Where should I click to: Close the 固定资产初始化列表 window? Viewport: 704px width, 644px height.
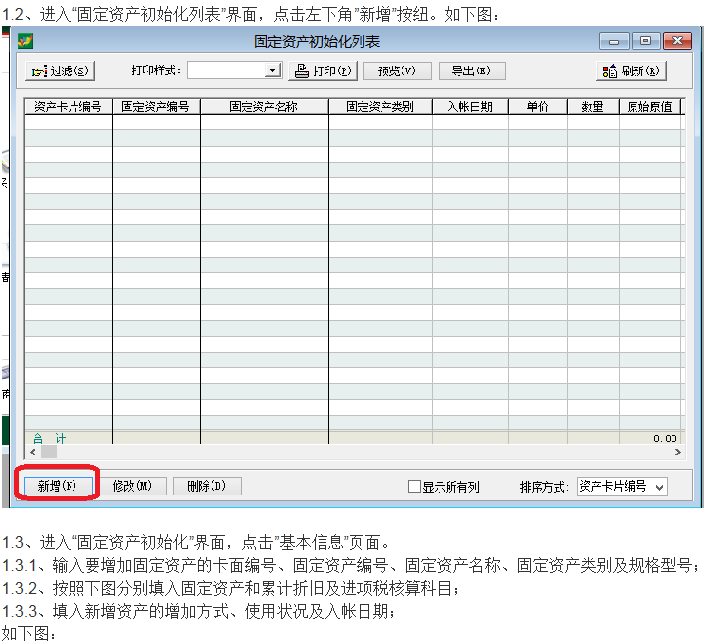pos(677,41)
